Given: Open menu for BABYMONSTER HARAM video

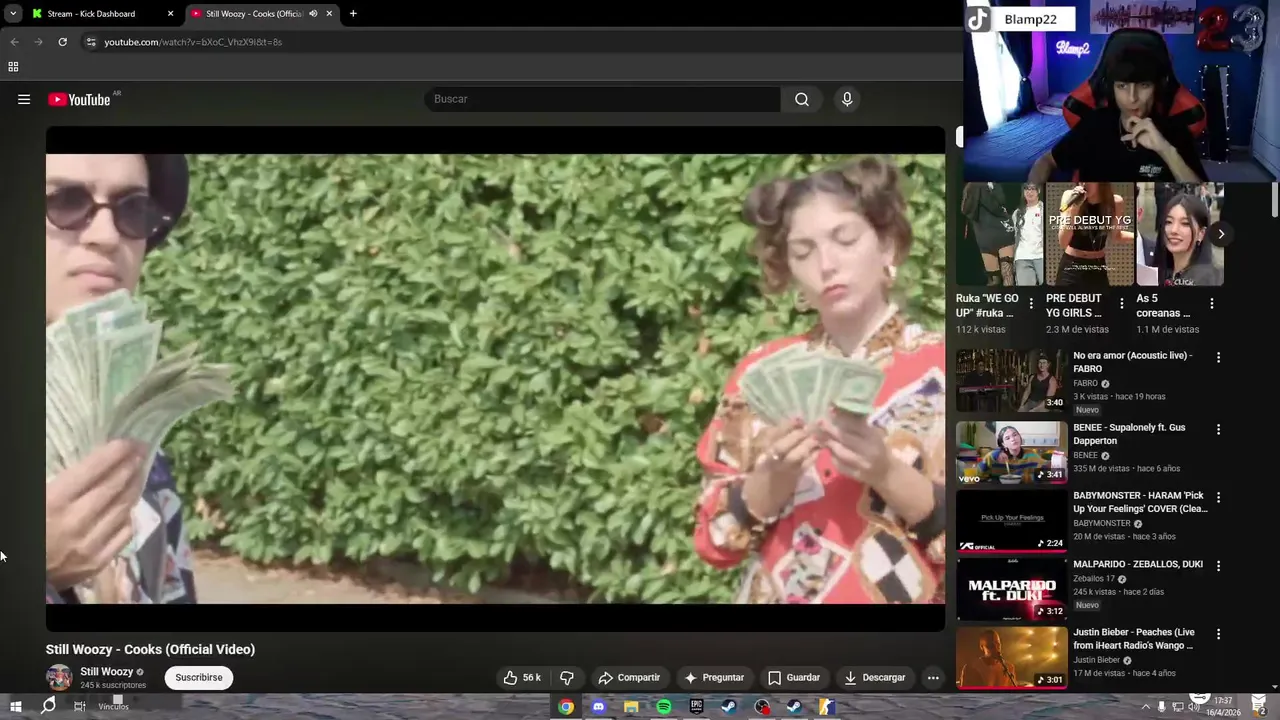Looking at the screenshot, I should click(x=1218, y=497).
